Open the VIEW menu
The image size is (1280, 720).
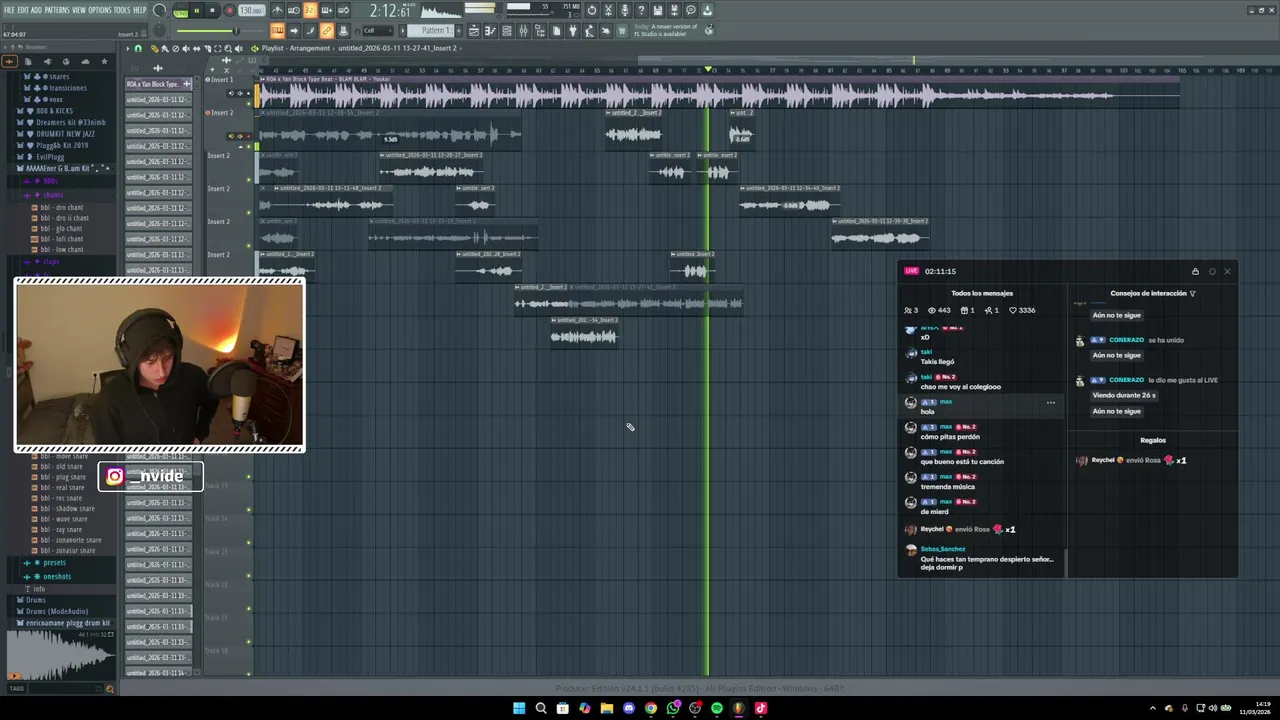(79, 10)
